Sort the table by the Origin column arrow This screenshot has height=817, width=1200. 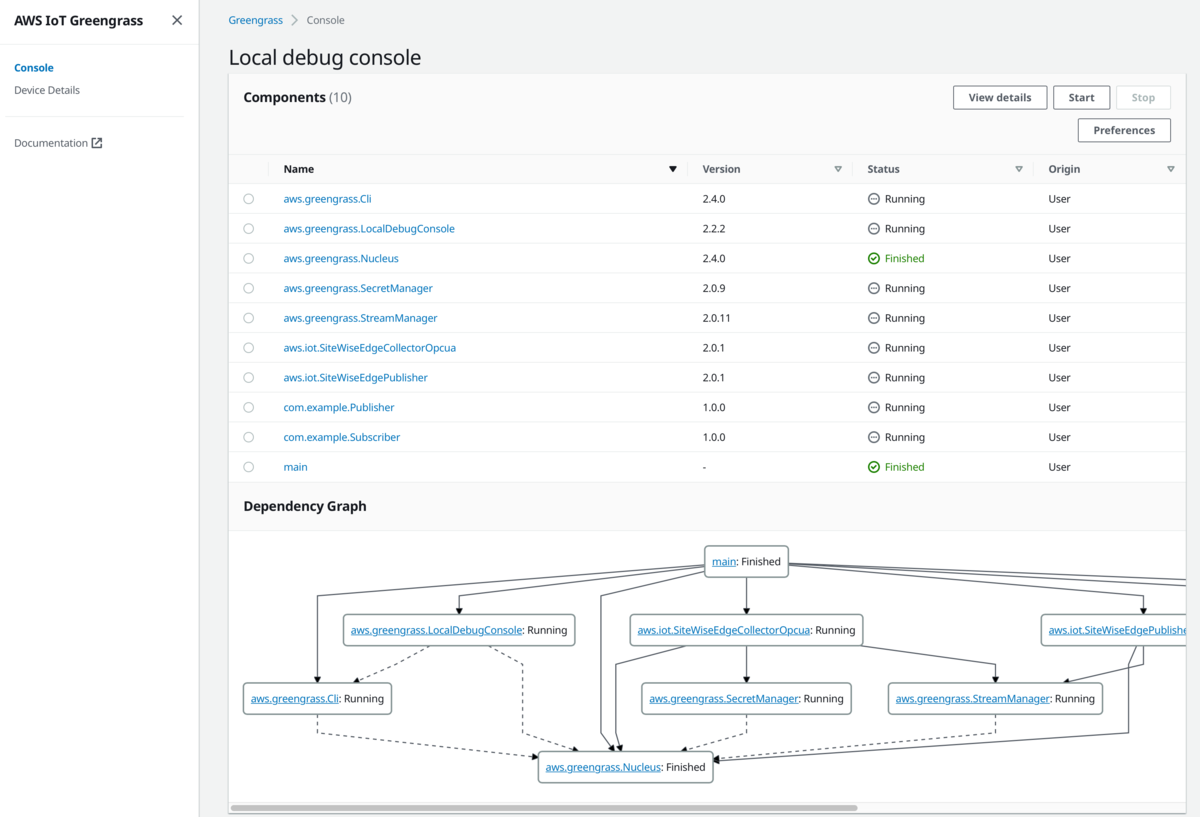click(1171, 169)
